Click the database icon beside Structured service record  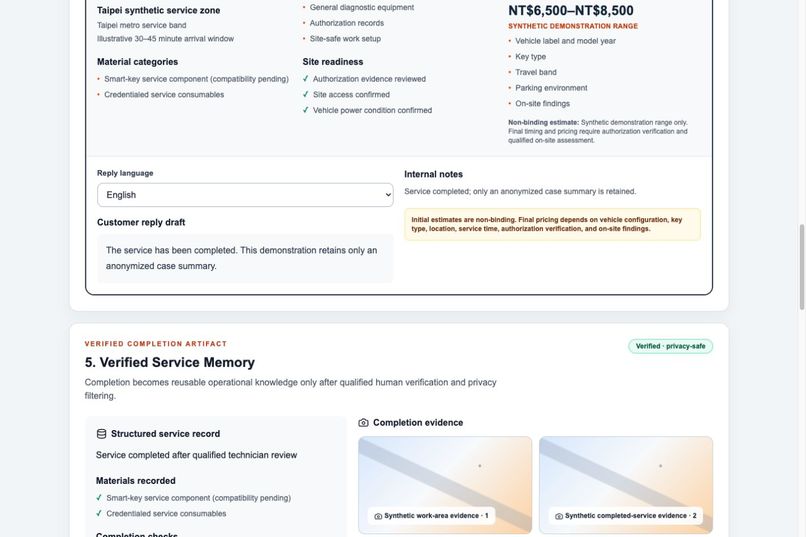point(101,434)
